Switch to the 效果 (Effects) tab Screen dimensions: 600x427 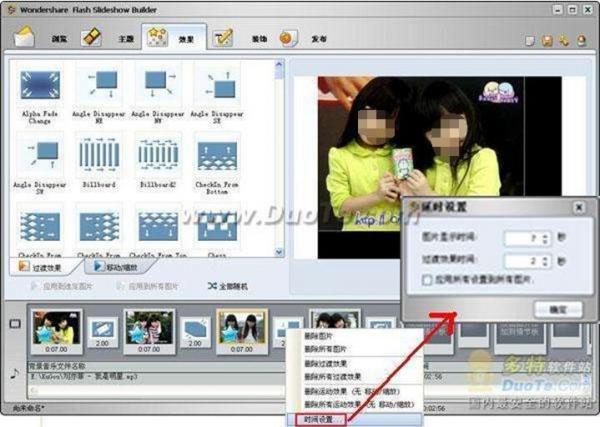click(x=174, y=38)
